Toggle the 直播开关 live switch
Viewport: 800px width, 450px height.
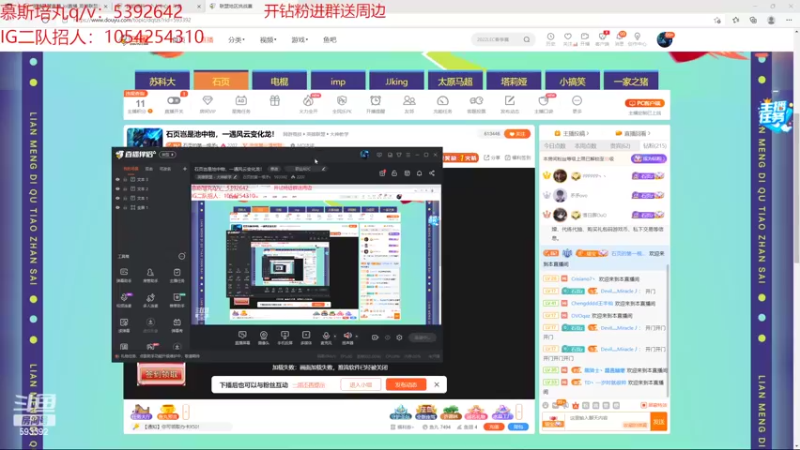point(173,101)
